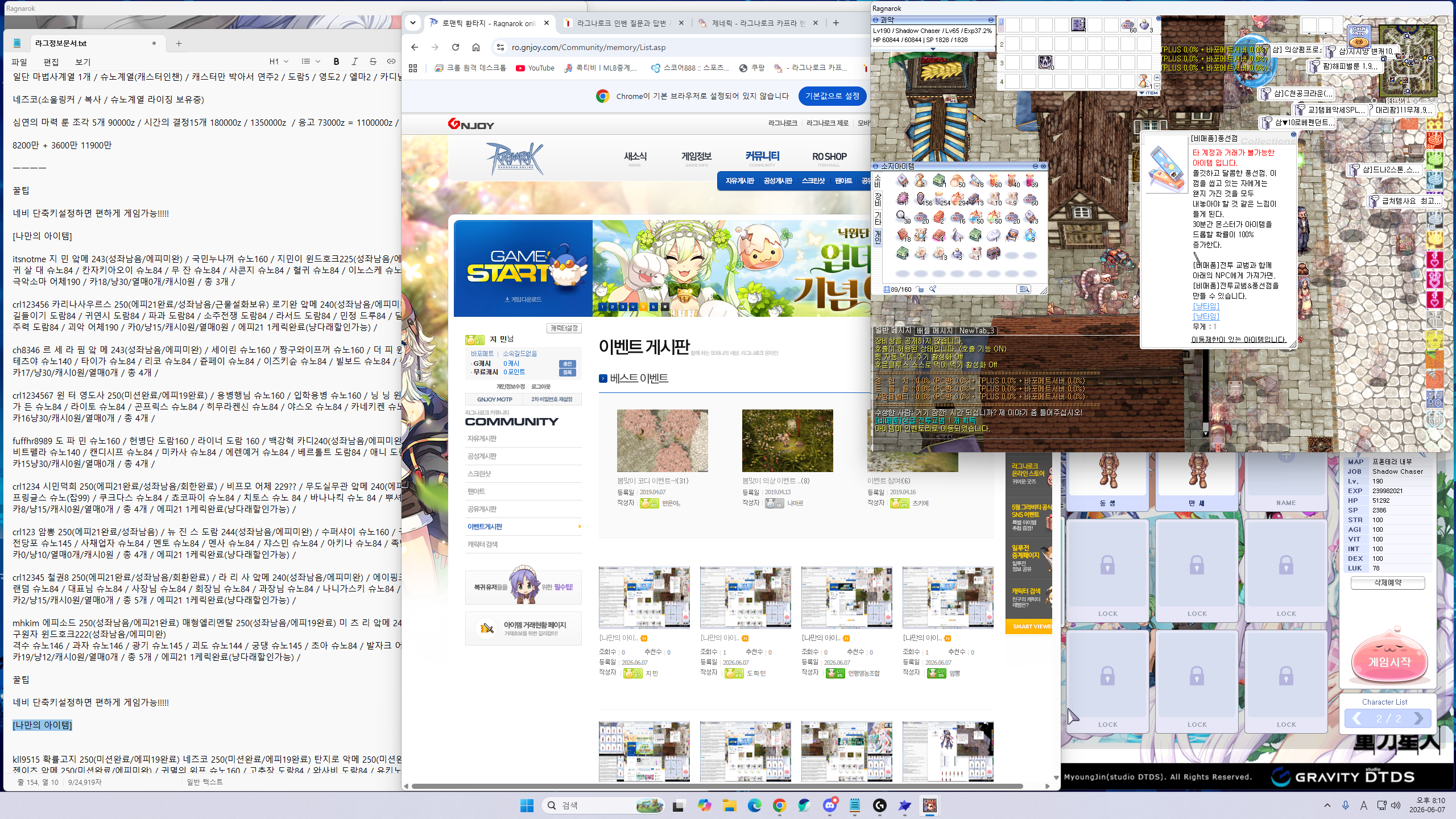1456x819 pixels.
Task: Open the list style dropdown in Notepad
Action: [311, 61]
